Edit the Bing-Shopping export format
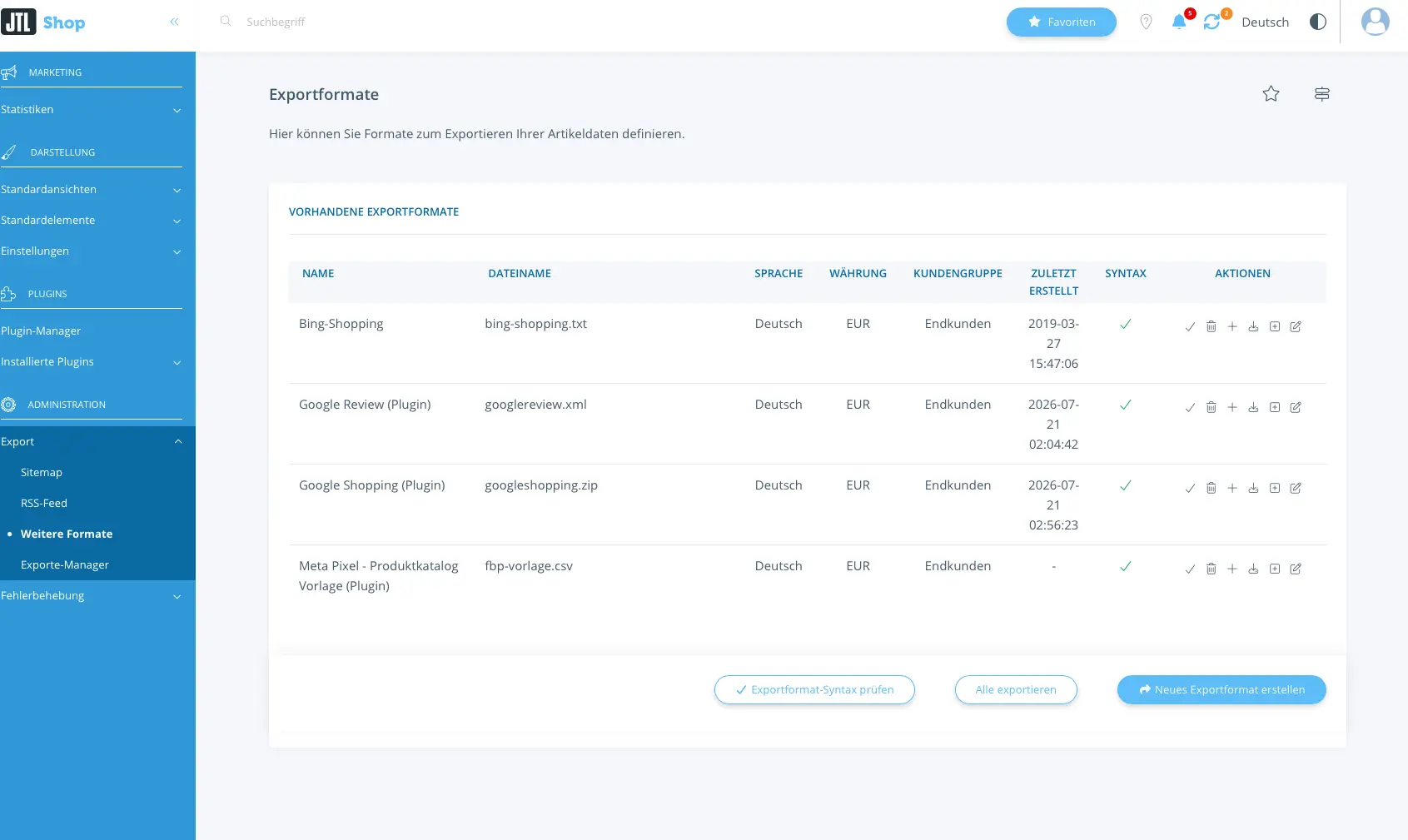This screenshot has width=1408, height=840. [1296, 326]
